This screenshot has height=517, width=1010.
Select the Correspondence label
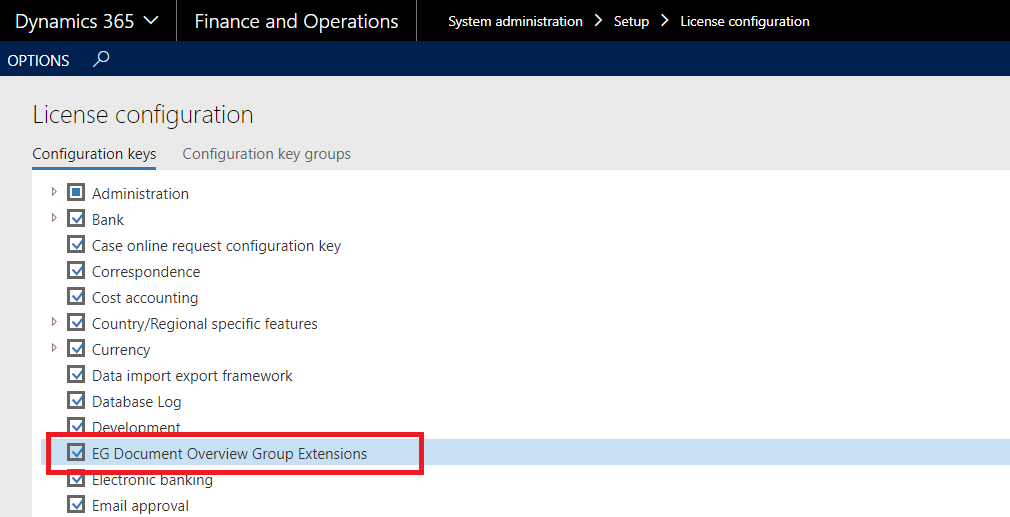pyautogui.click(x=146, y=272)
